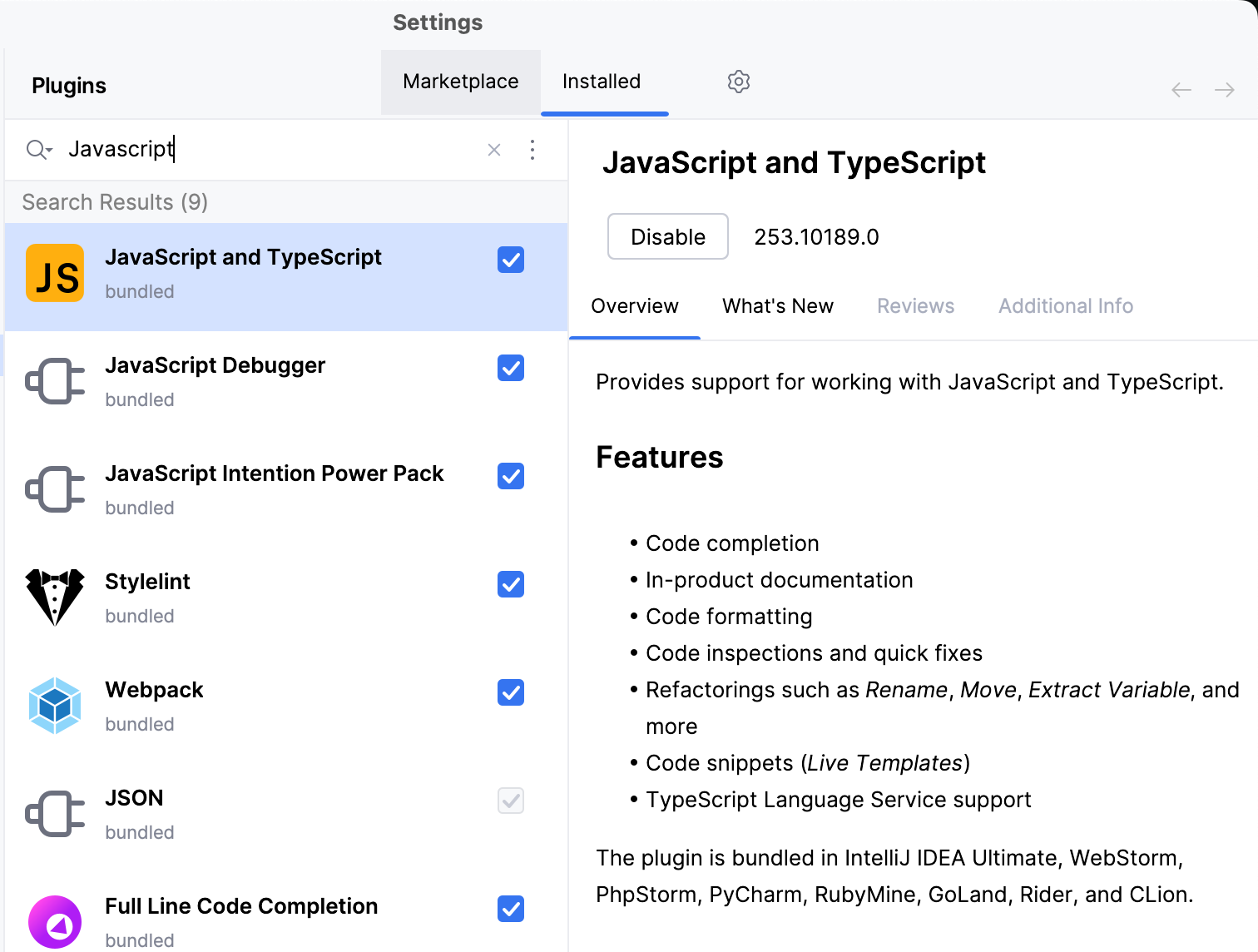This screenshot has width=1258, height=952.
Task: Click the JSON plugin plug icon
Action: click(x=54, y=813)
